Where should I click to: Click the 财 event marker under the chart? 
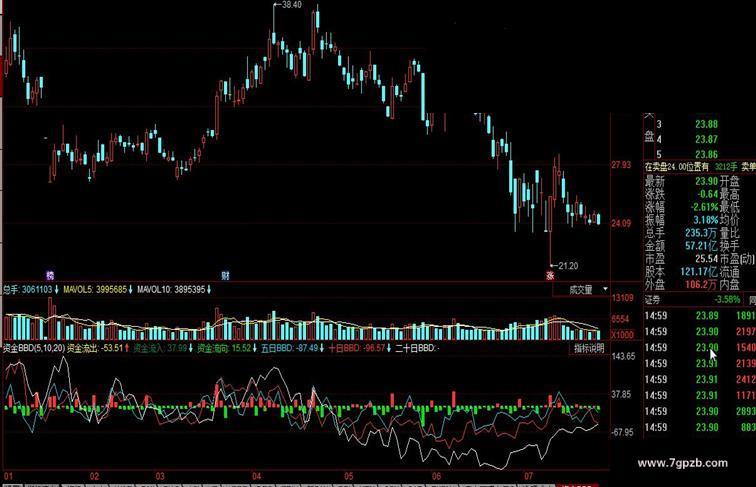pyautogui.click(x=225, y=275)
